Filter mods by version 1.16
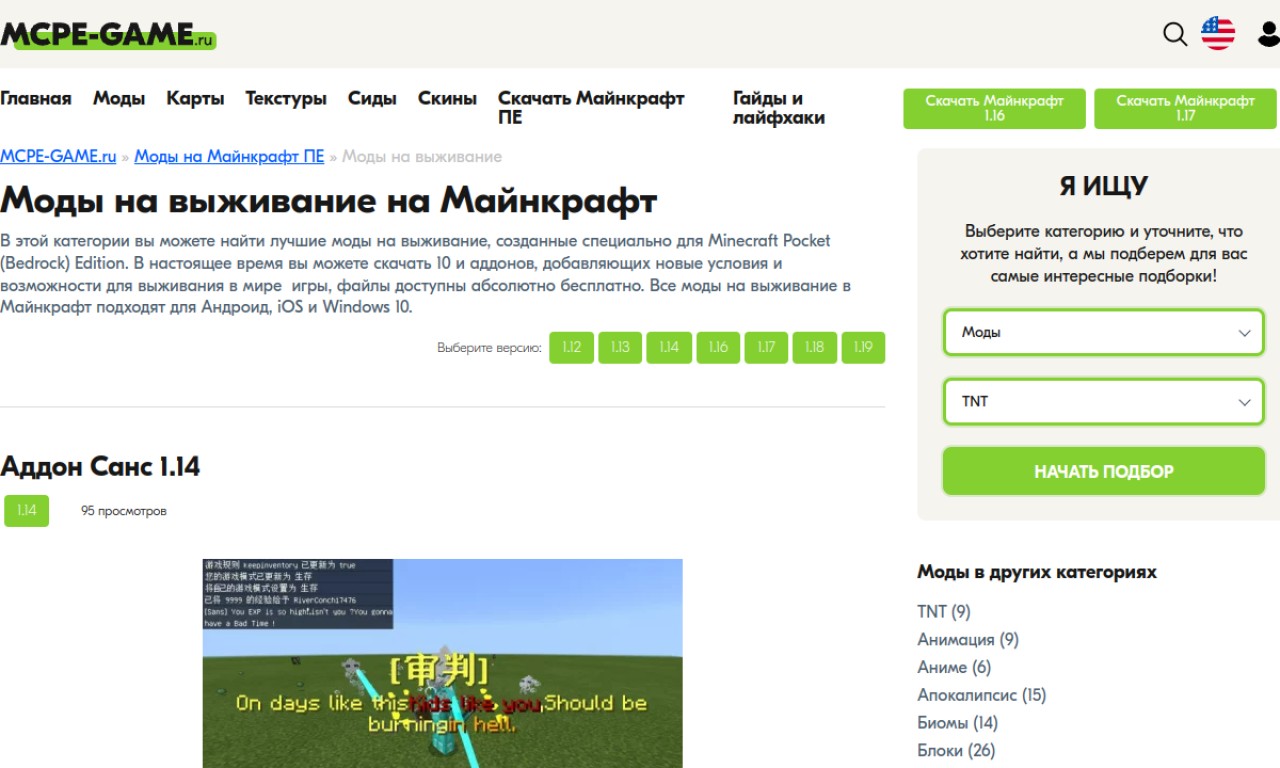The height and width of the screenshot is (768, 1280). point(718,347)
